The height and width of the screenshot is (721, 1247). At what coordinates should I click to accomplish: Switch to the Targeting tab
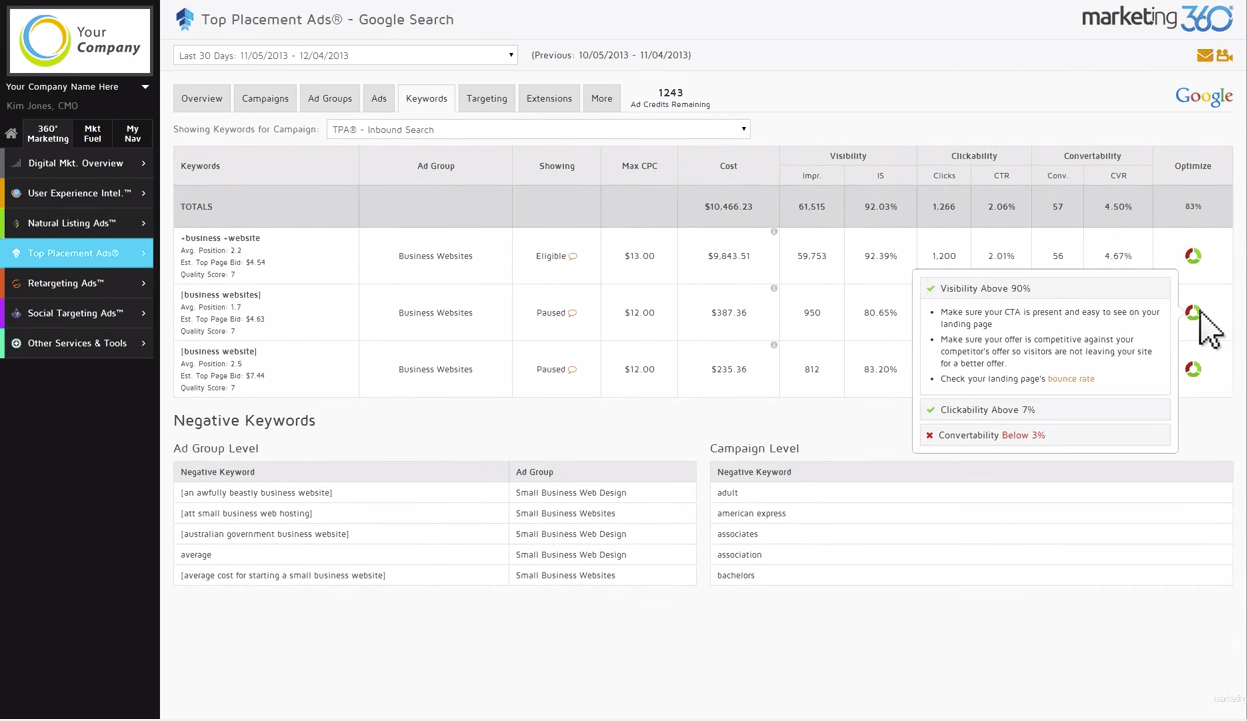(486, 98)
